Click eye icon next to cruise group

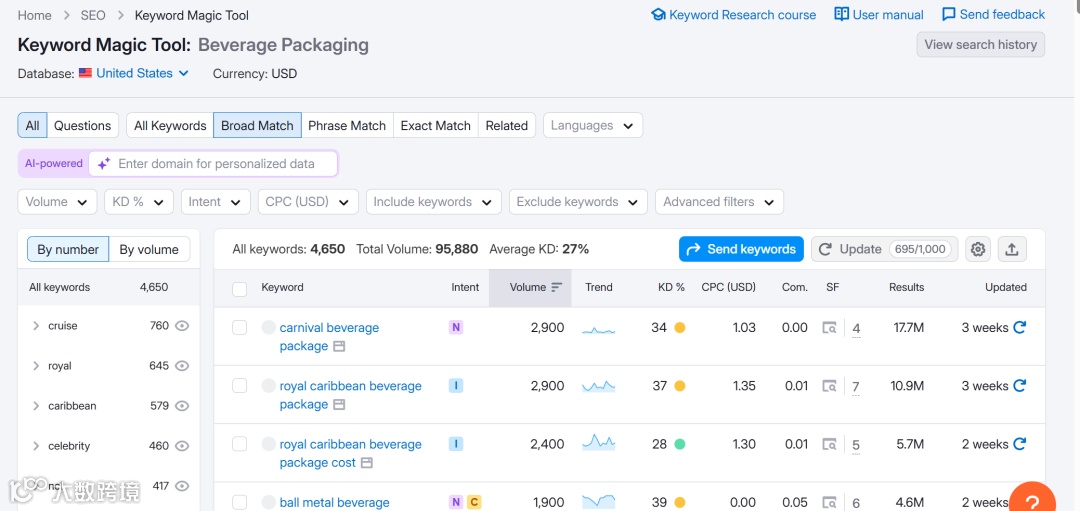pos(182,326)
